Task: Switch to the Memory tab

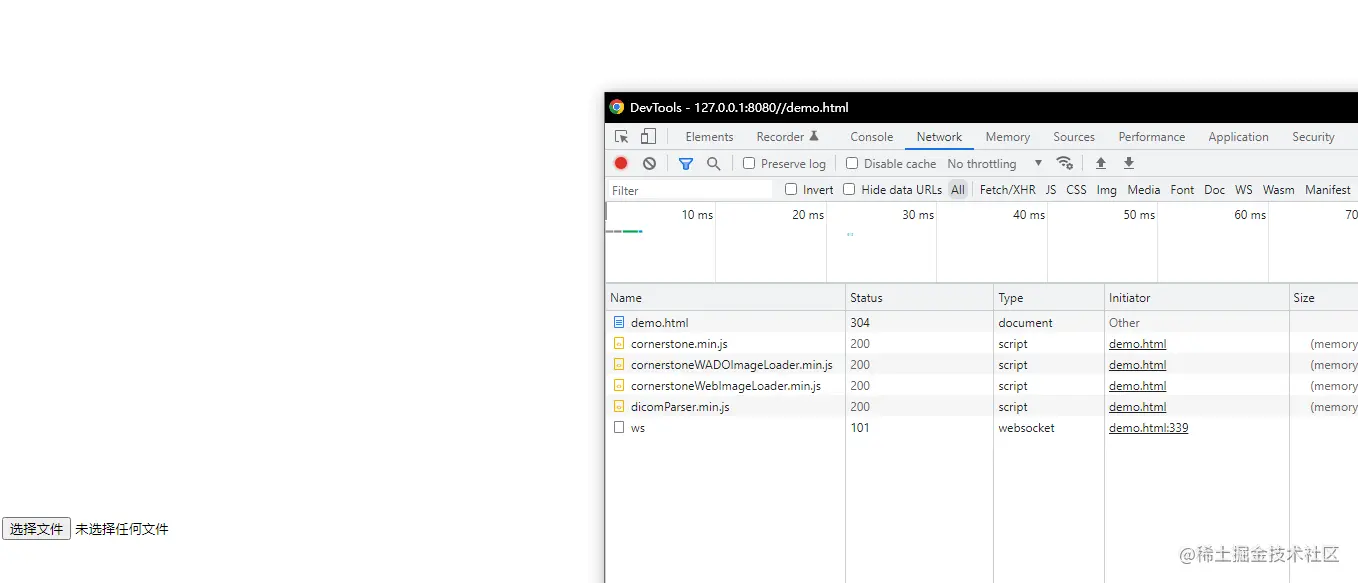Action: tap(1007, 137)
